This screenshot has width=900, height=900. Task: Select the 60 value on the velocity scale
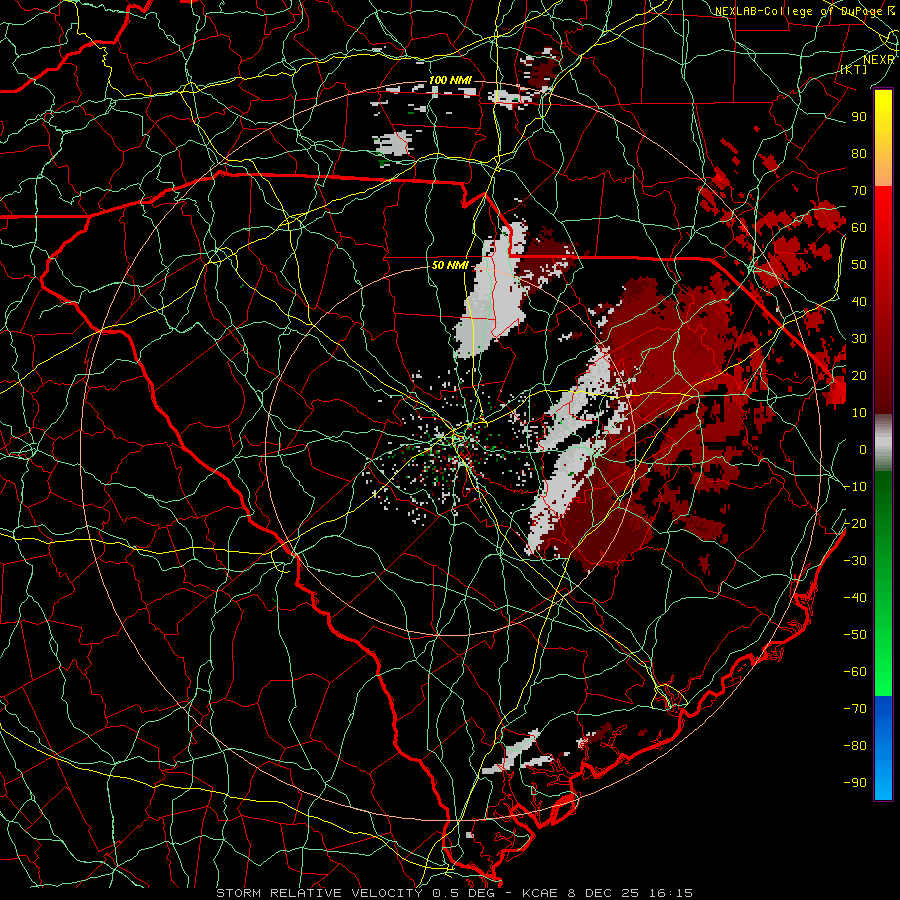click(859, 228)
